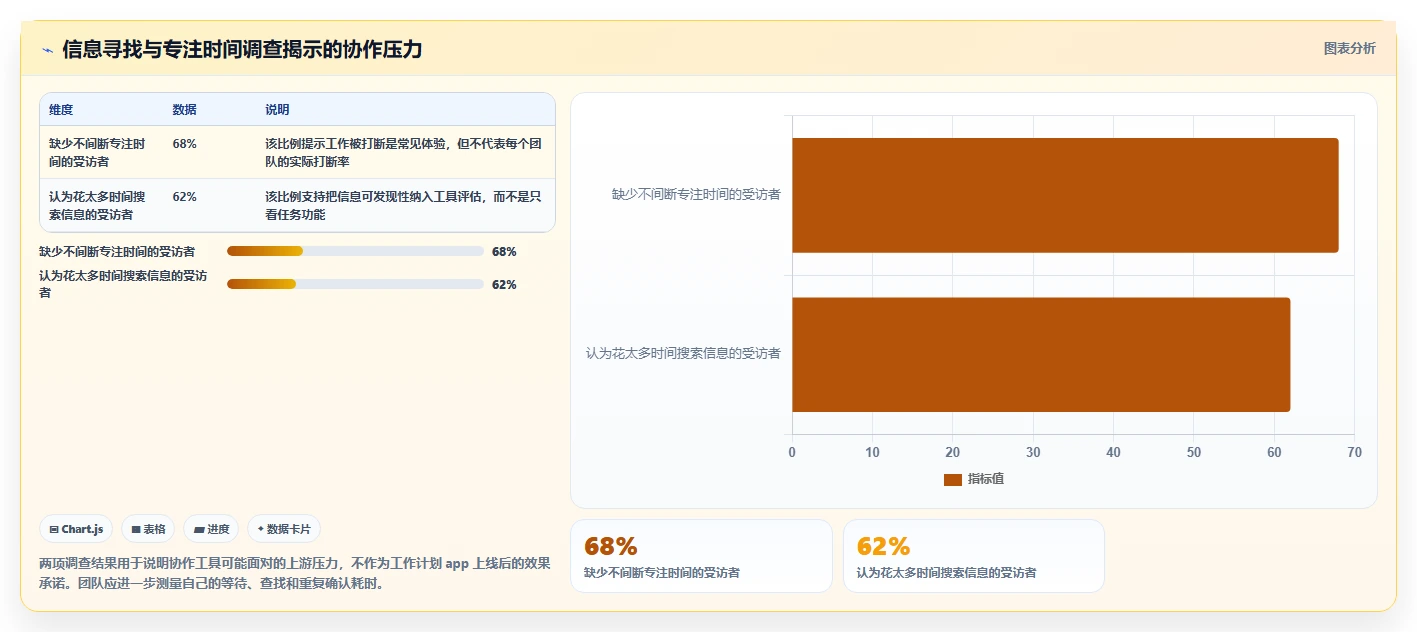The image size is (1417, 632).
Task: Click the 68% label beside progress bar
Action: pyautogui.click(x=504, y=252)
